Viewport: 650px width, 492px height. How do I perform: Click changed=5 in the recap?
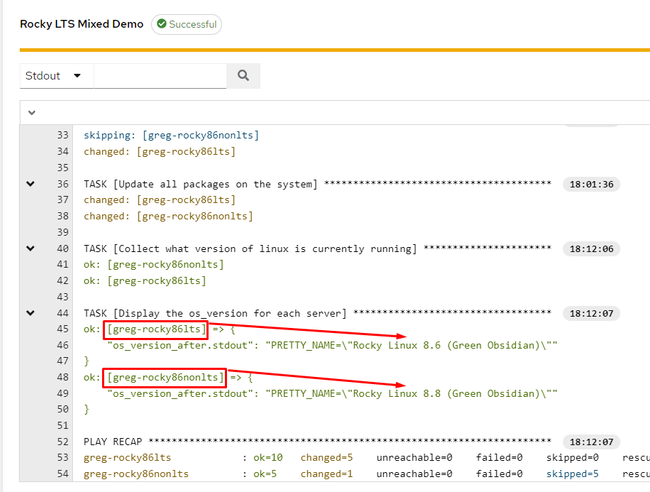pyautogui.click(x=327, y=458)
